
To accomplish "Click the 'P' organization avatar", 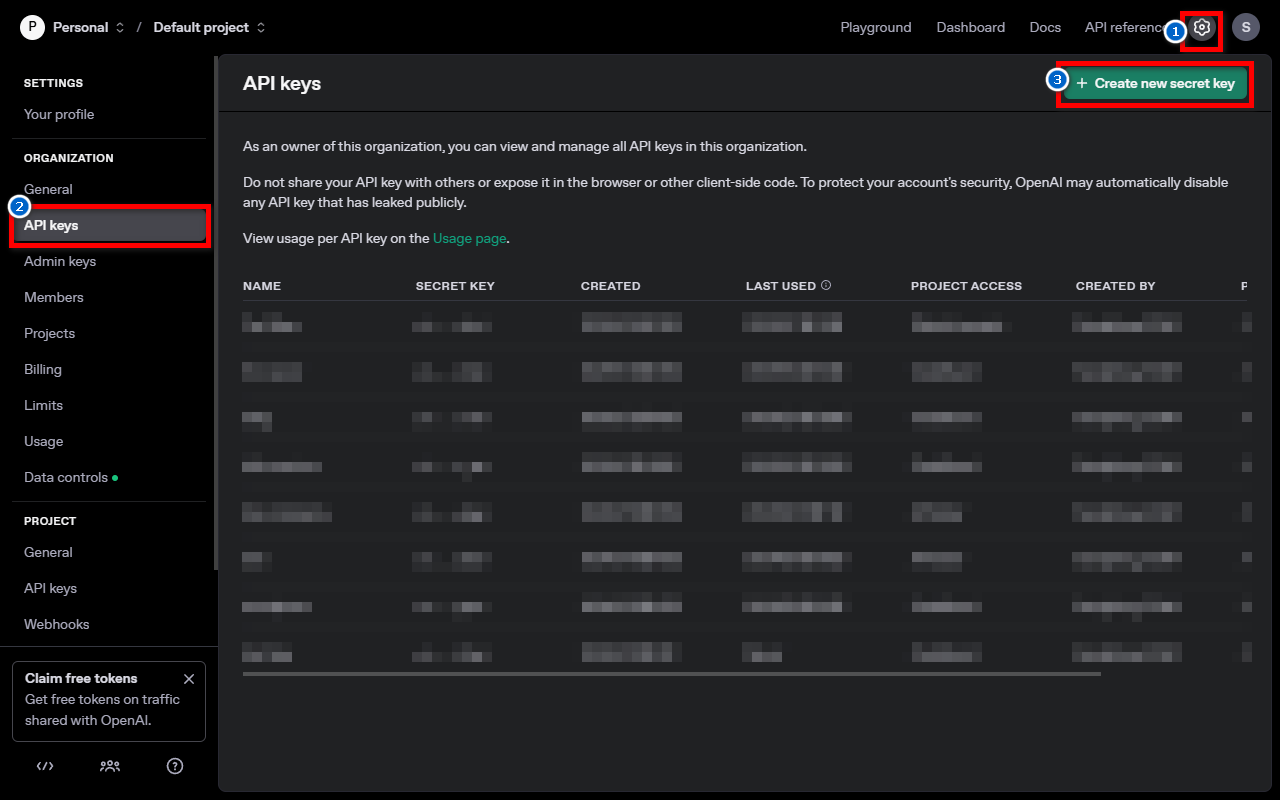I will click(32, 28).
